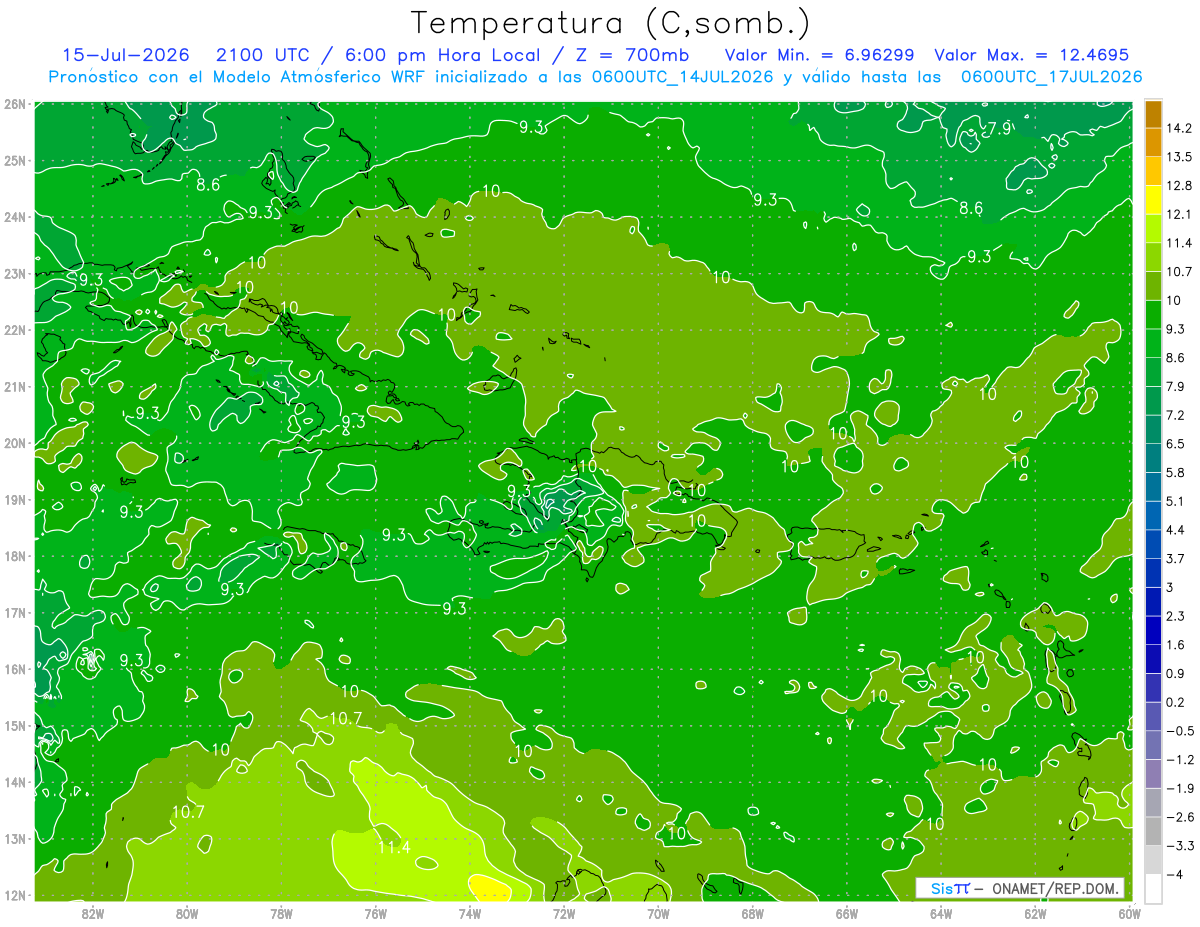Click the bright yellow maximum-temperature patch near 74W

(490, 886)
